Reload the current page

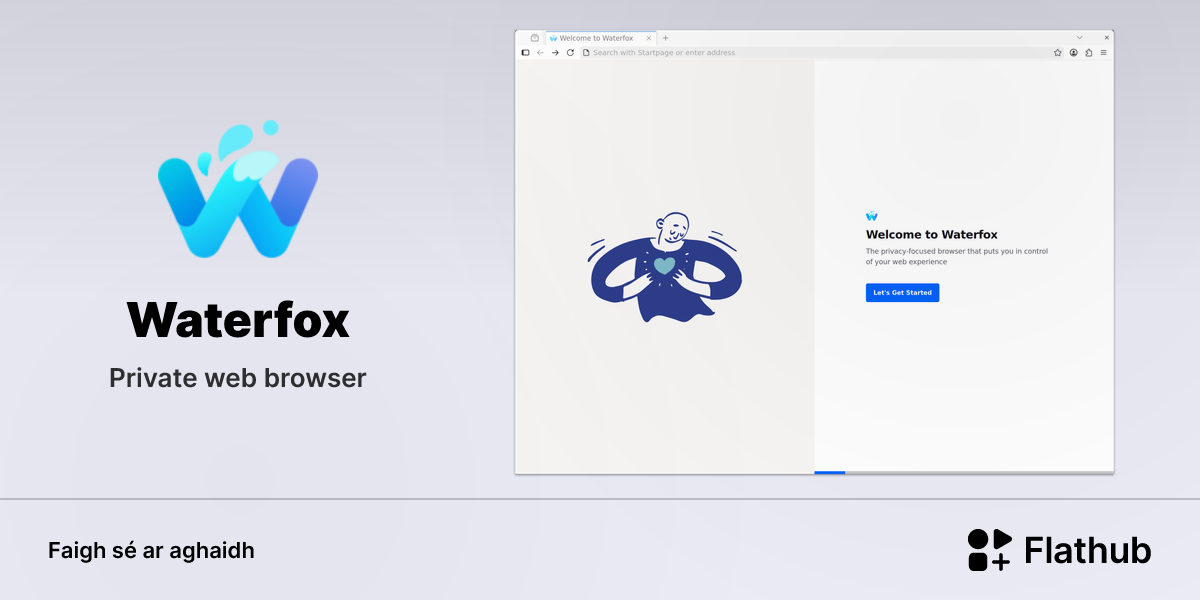[x=570, y=52]
